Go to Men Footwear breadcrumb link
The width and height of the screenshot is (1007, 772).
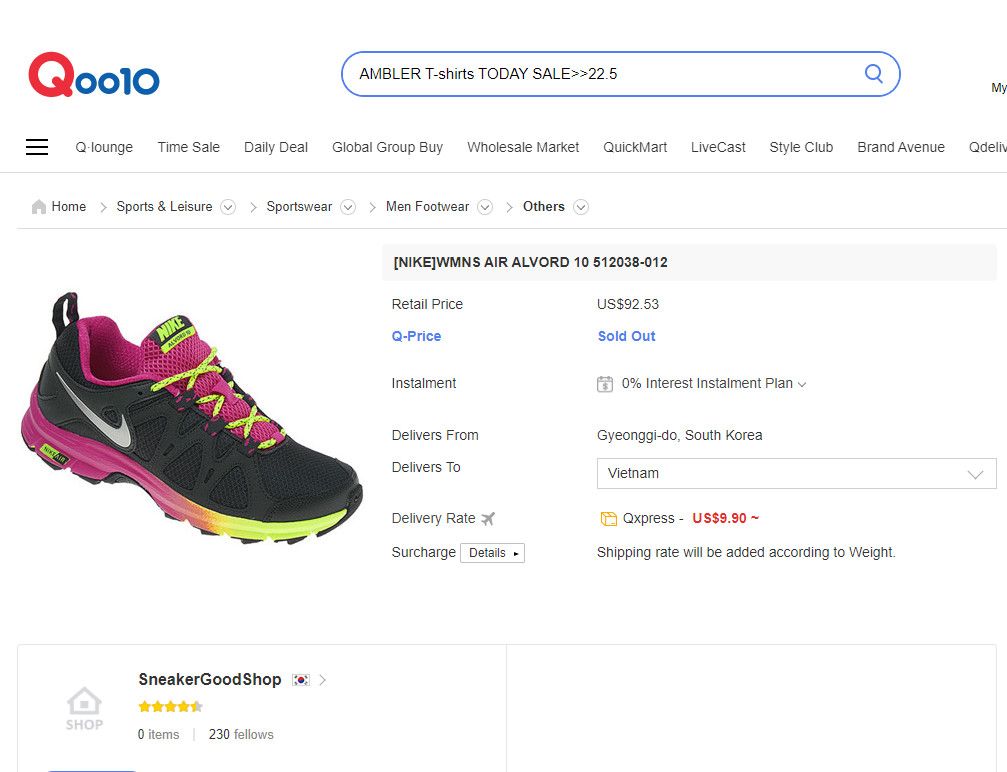(428, 207)
